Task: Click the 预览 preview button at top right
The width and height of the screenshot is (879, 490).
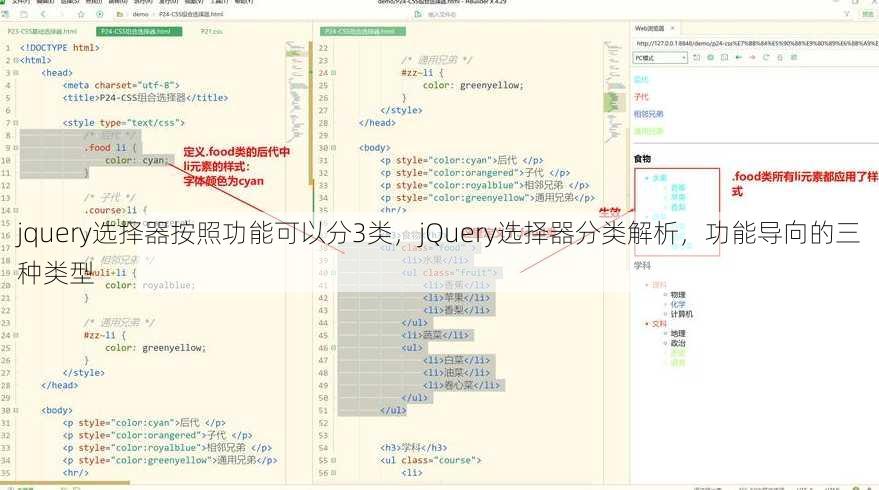Action: (868, 14)
